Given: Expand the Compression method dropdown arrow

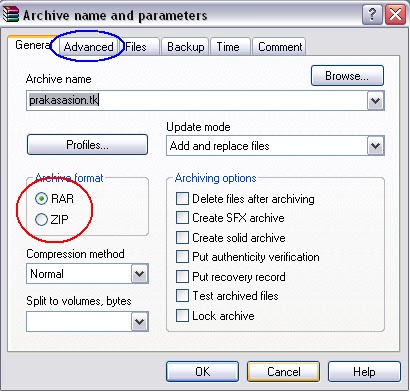Looking at the screenshot, I should [x=139, y=274].
